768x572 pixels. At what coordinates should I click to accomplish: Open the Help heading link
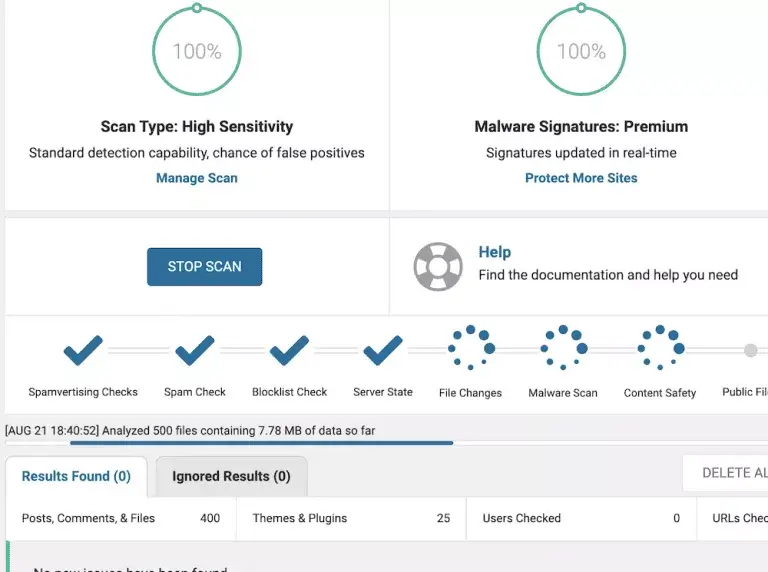494,252
